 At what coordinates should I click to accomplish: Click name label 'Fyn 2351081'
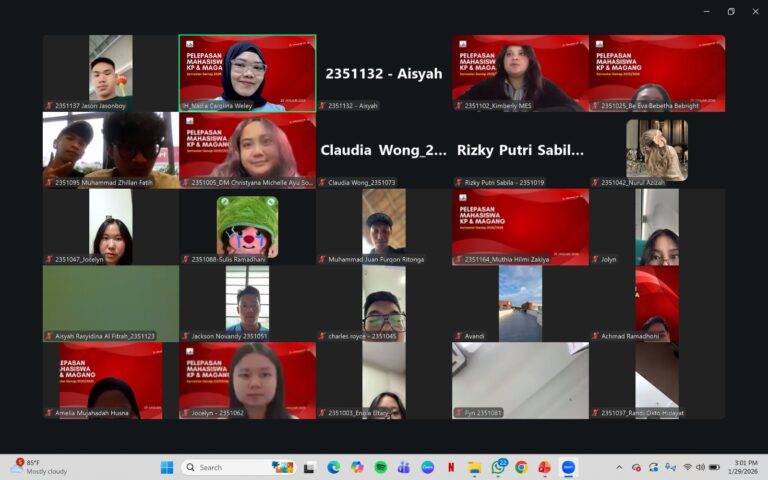(x=483, y=413)
